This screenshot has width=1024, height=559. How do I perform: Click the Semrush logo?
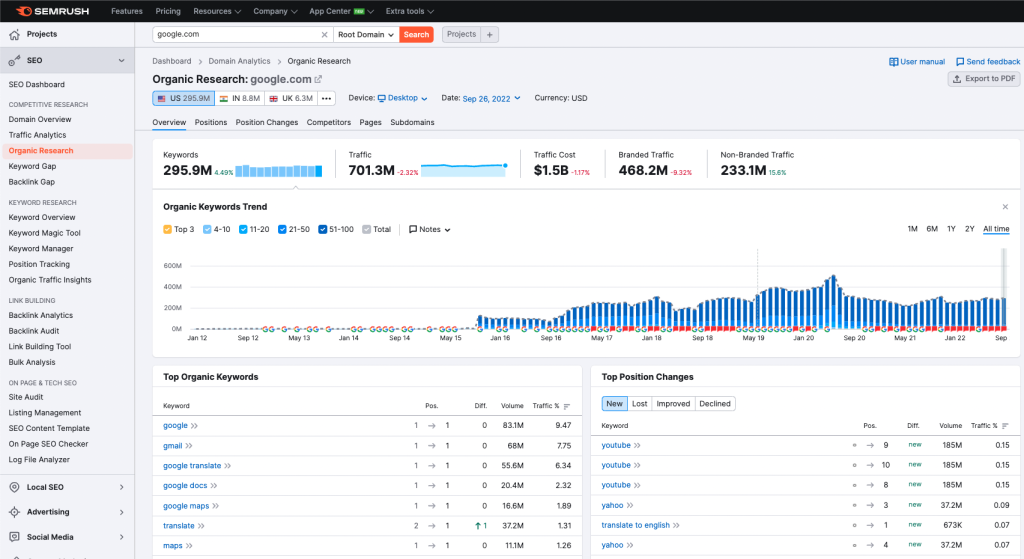tap(52, 11)
